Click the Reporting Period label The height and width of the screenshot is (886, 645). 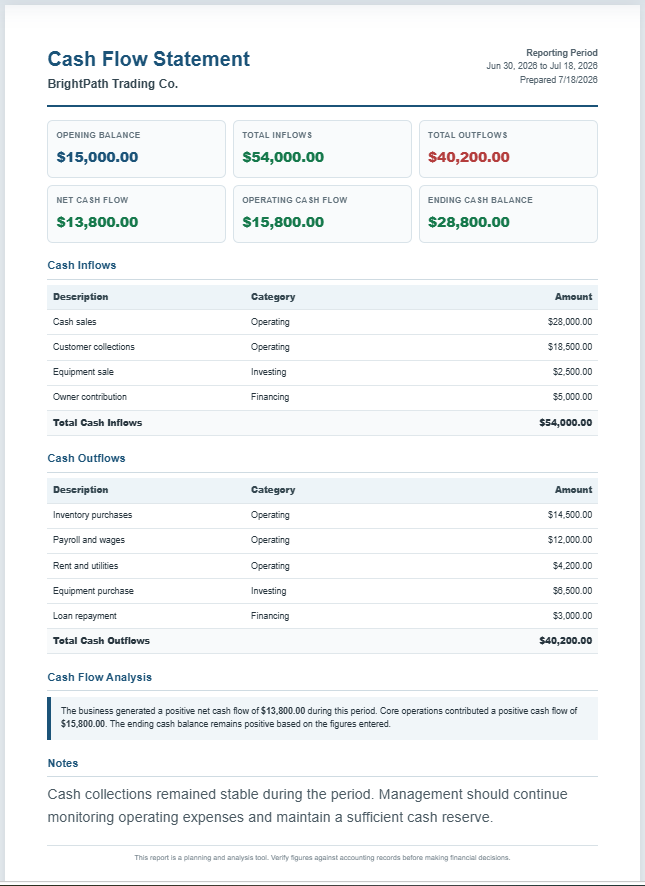pos(561,53)
